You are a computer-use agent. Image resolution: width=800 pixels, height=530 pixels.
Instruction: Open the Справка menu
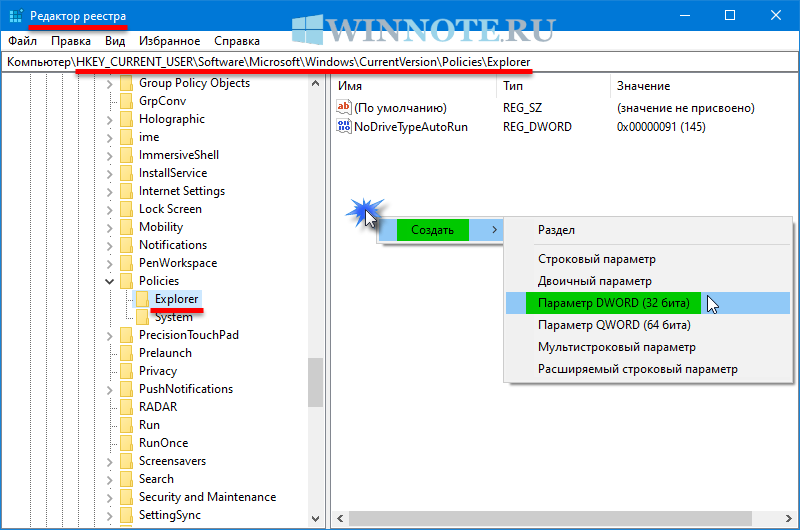237,41
